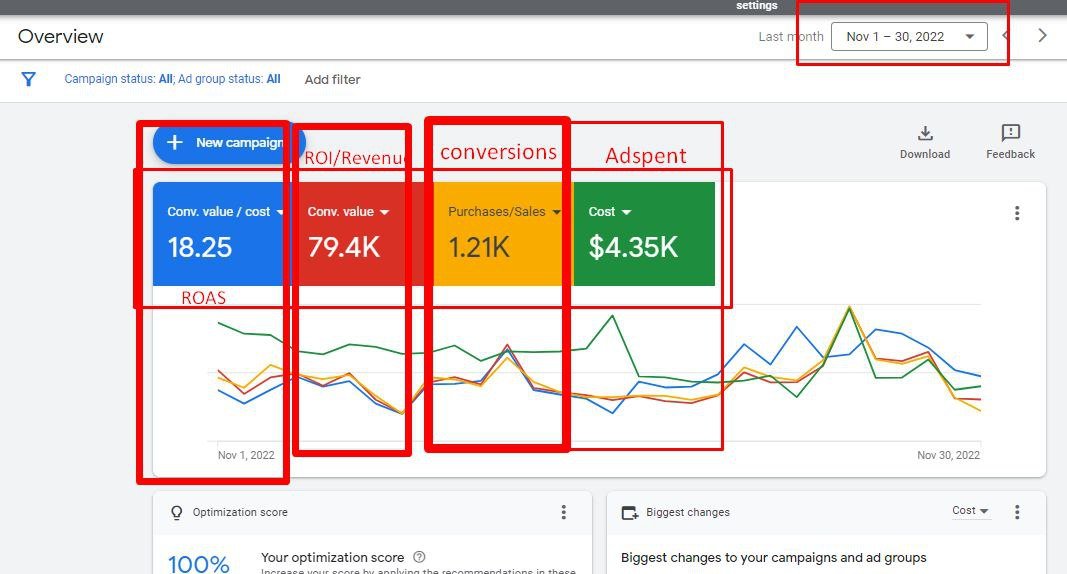Open the green Cost metric dropdown

click(627, 212)
